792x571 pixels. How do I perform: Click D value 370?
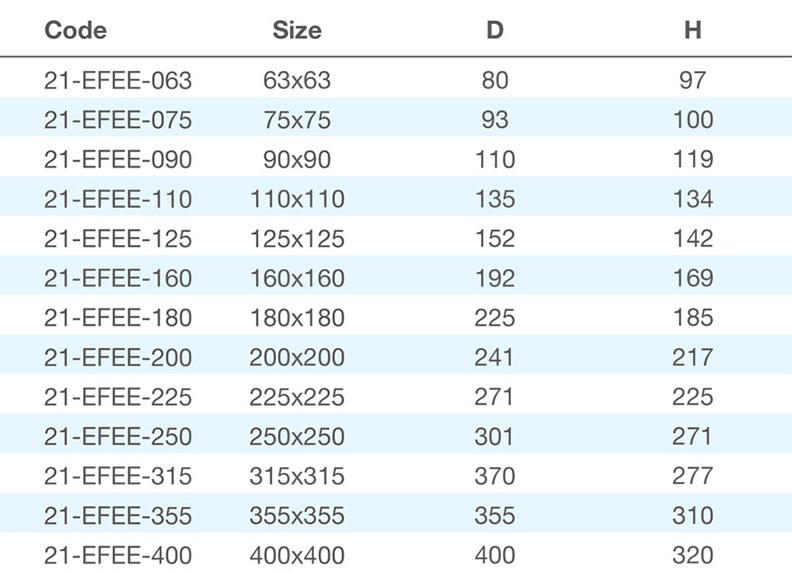pyautogui.click(x=495, y=476)
